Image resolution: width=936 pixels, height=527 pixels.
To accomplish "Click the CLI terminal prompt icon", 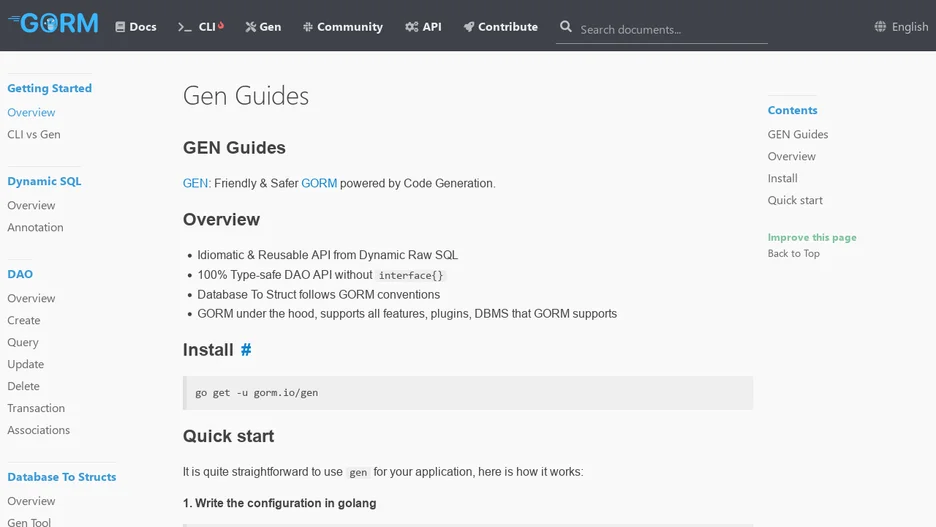I will [x=185, y=27].
